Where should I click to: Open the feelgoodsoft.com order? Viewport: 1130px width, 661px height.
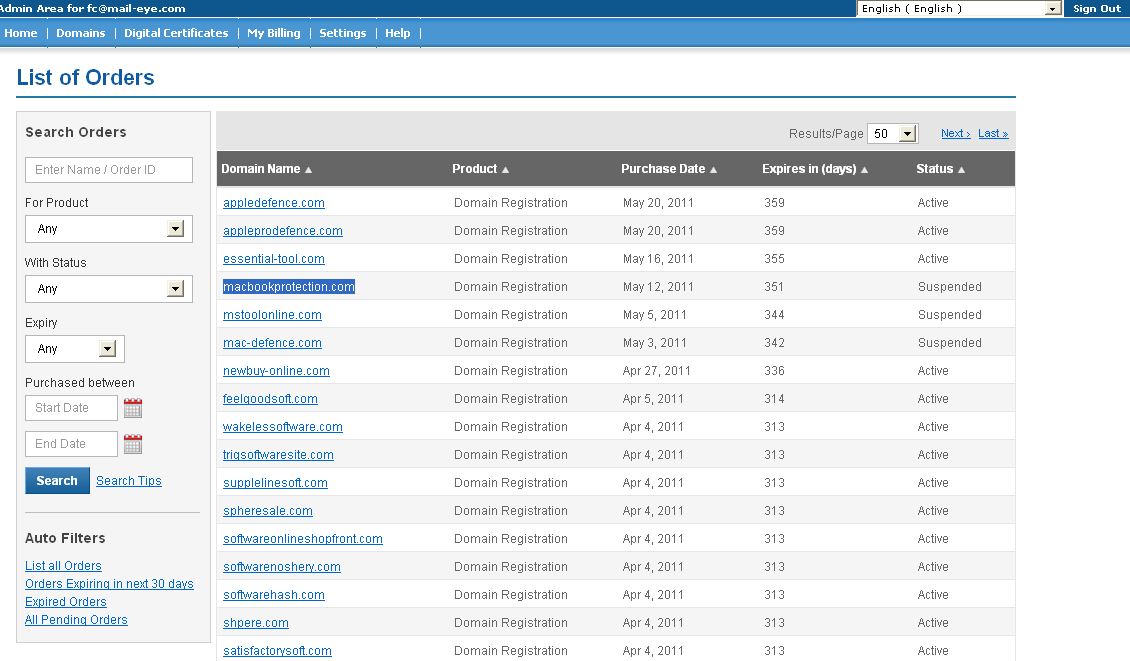(270, 399)
